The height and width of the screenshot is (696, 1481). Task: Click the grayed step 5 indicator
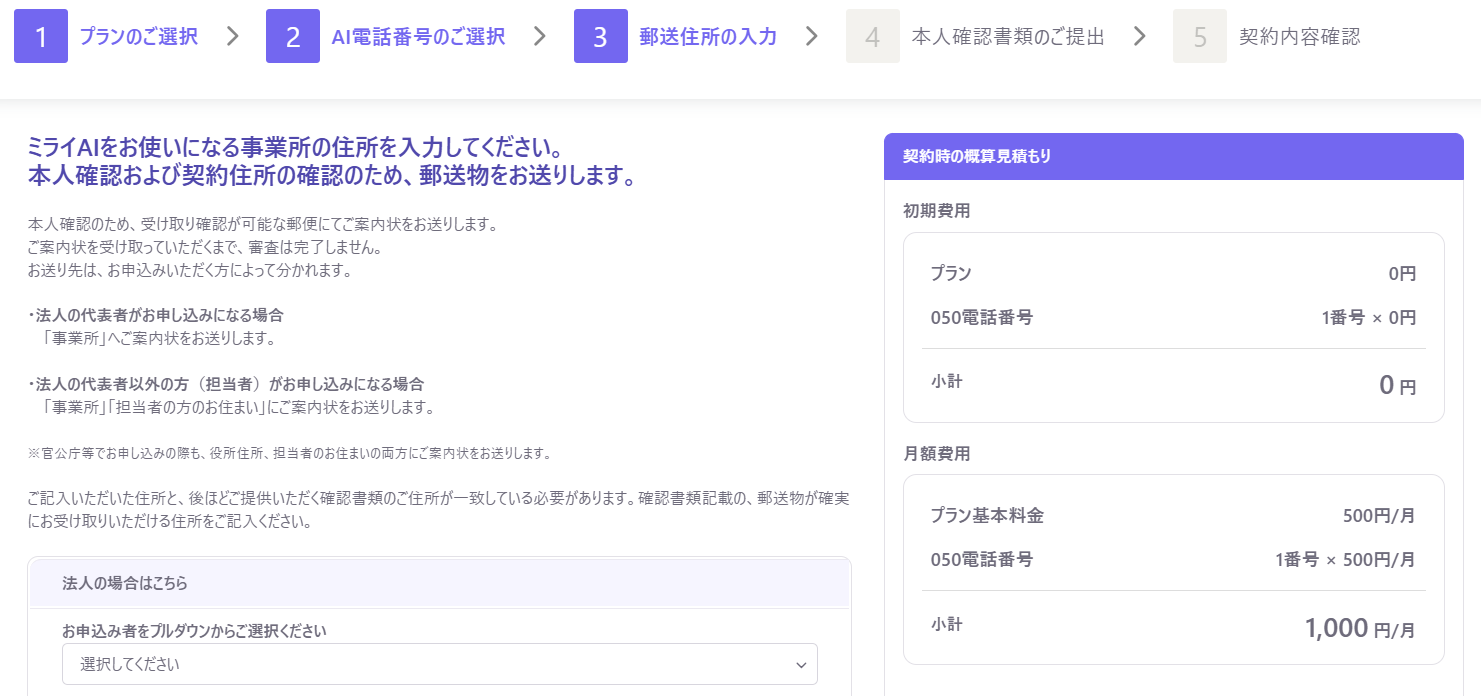(1200, 36)
